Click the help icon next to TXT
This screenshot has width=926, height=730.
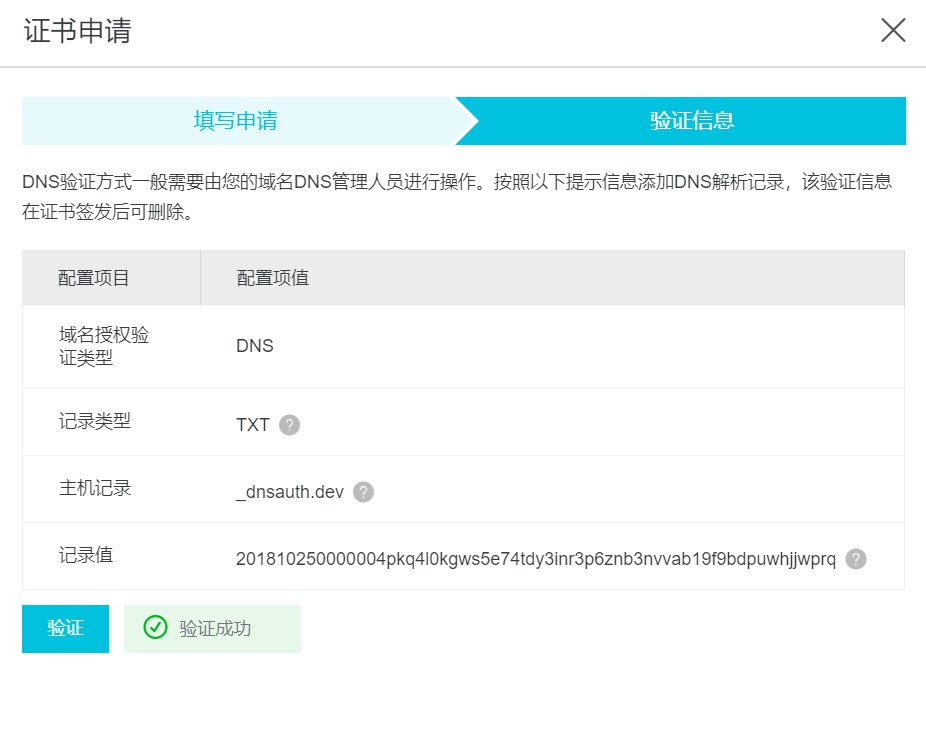pos(289,425)
